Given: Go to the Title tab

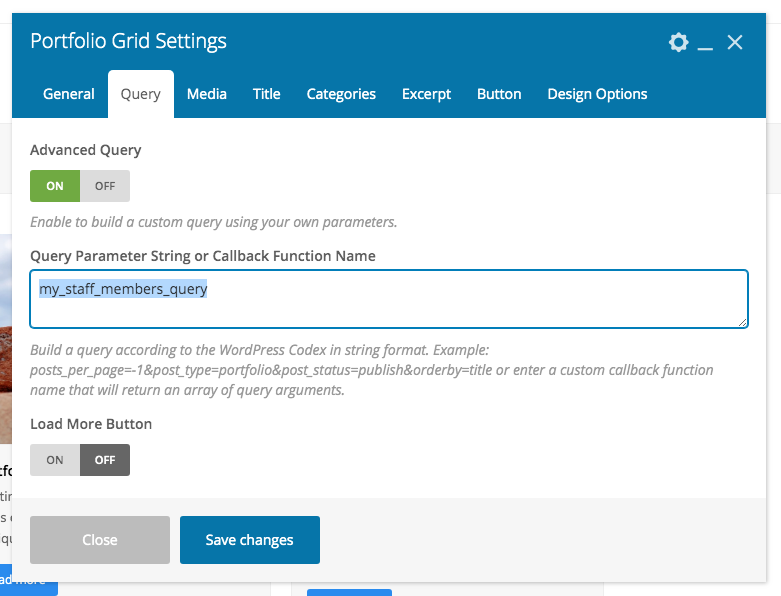Looking at the screenshot, I should [267, 94].
